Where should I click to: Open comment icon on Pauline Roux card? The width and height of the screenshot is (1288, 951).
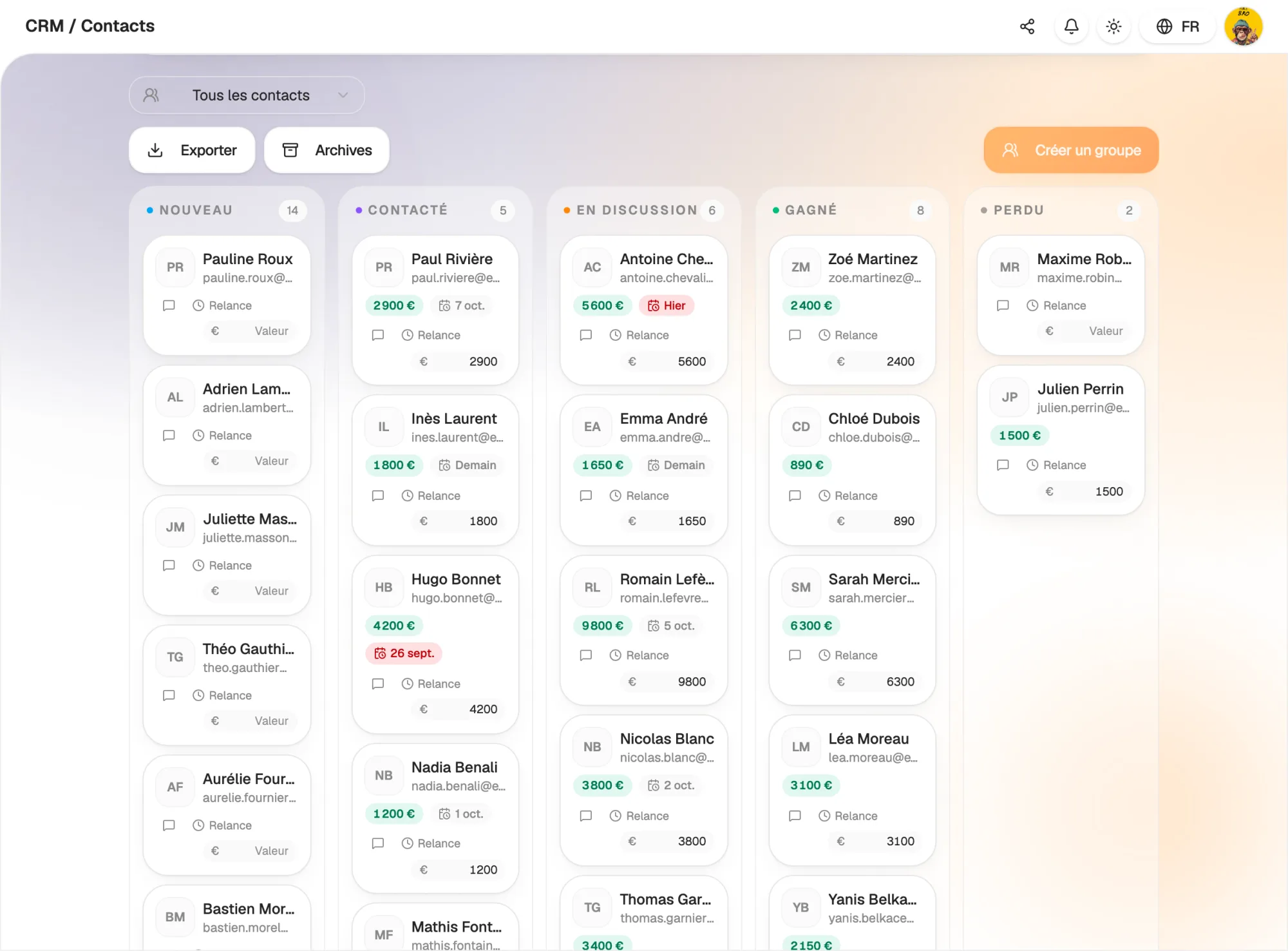[169, 305]
